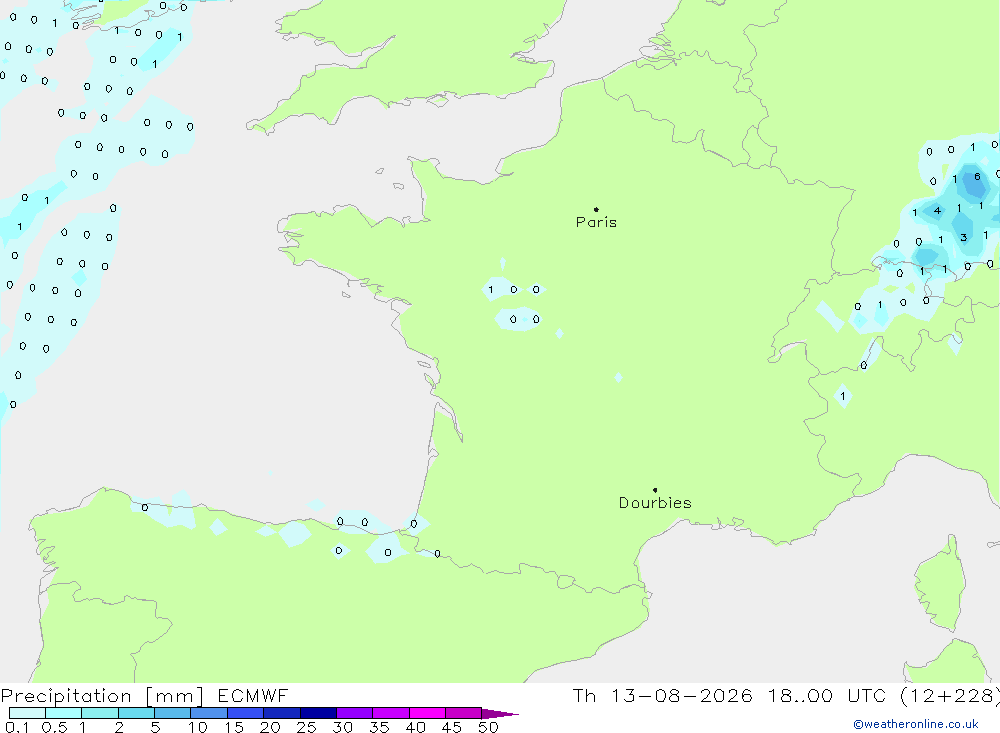This screenshot has width=1000, height=733.
Task: Select the 5–10 mm legend color swatch
Action: (173, 713)
